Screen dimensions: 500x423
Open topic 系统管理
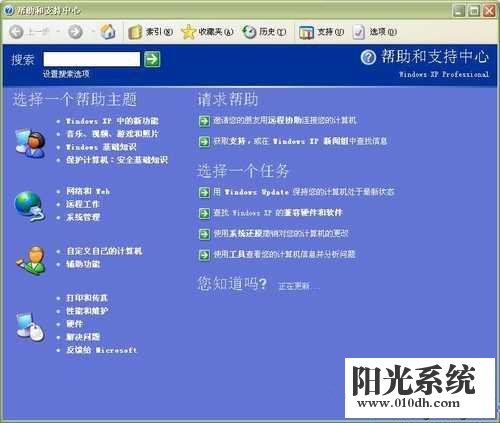(83, 217)
